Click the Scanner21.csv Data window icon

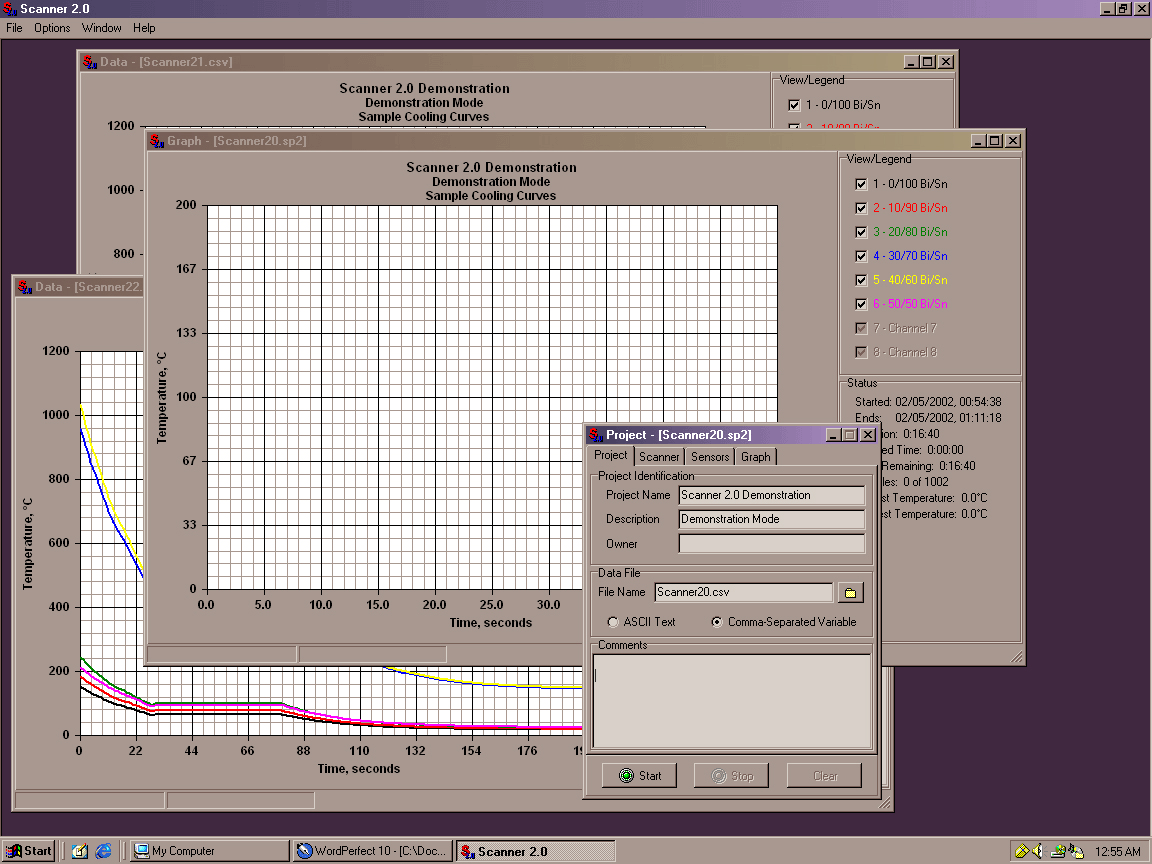[89, 62]
